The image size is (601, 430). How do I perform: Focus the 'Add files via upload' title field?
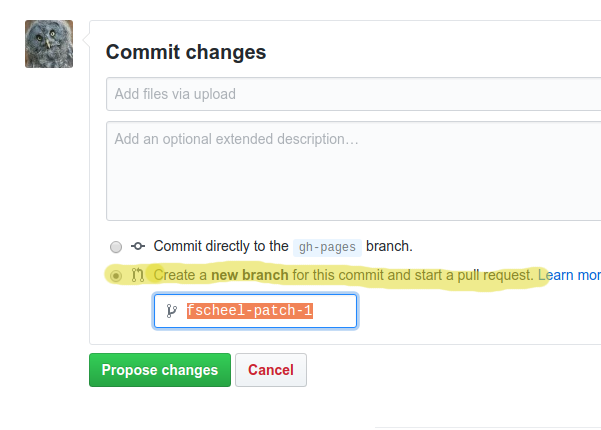tap(353, 94)
